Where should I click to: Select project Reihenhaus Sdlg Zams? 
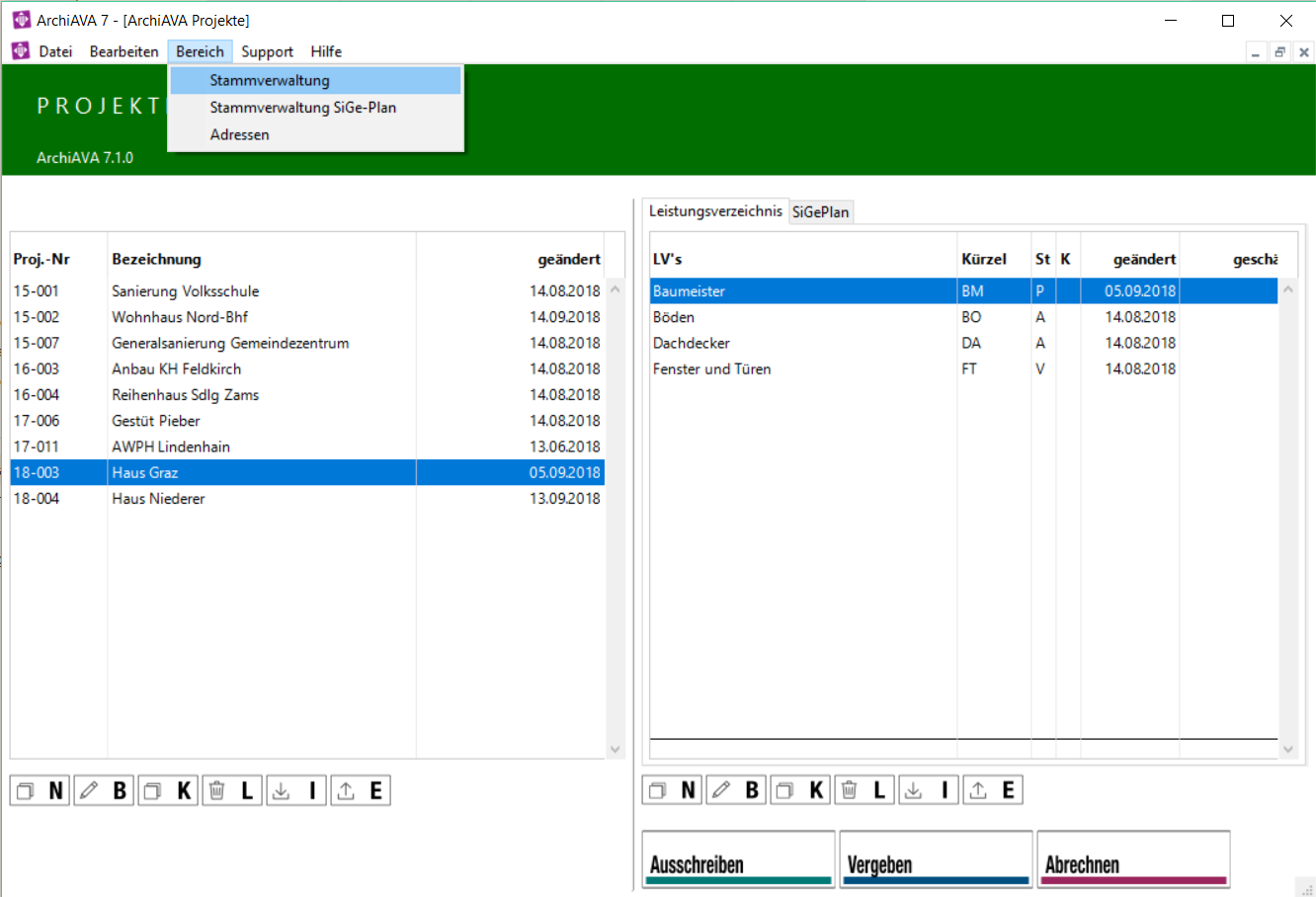pyautogui.click(x=307, y=394)
